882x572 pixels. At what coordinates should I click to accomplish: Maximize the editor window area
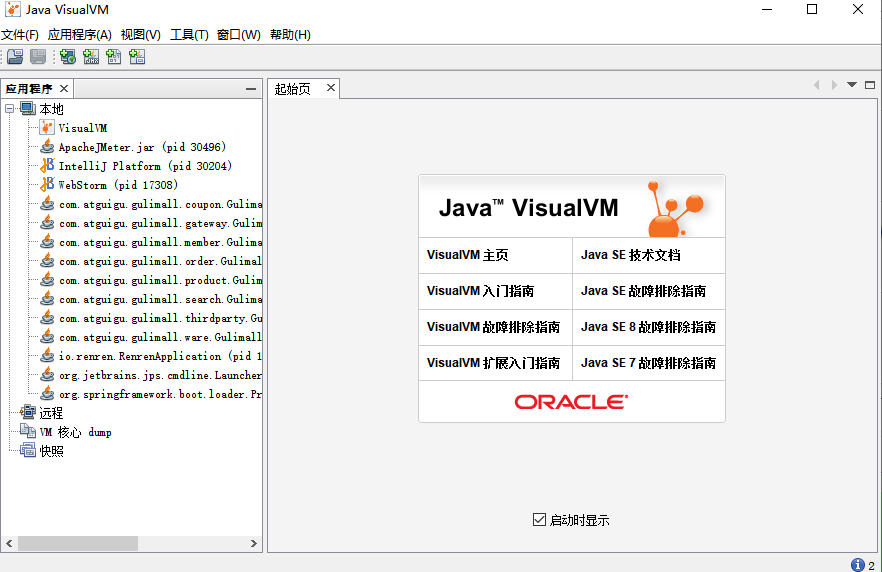[870, 85]
